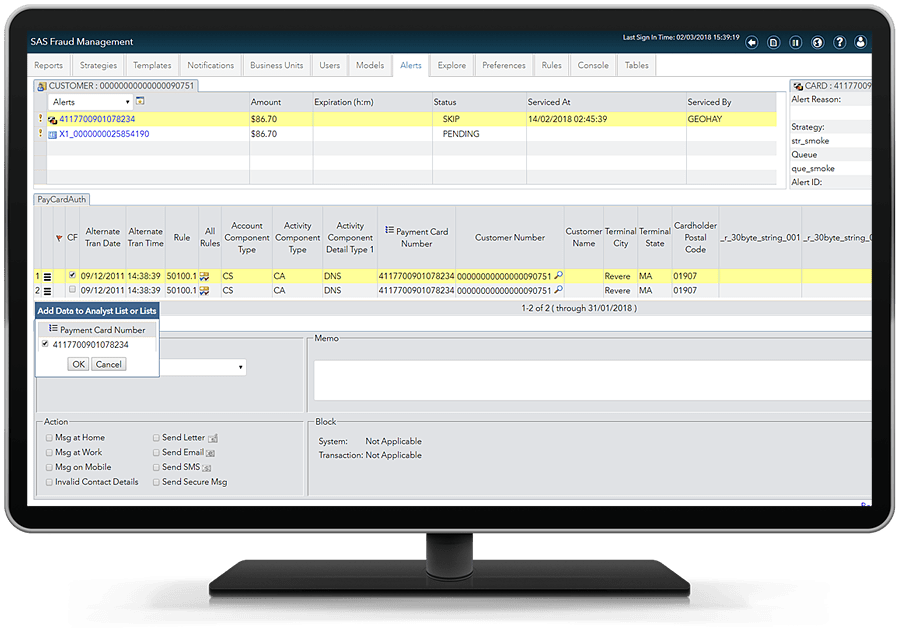Click the document icon in header
The image size is (900, 629).
(774, 43)
